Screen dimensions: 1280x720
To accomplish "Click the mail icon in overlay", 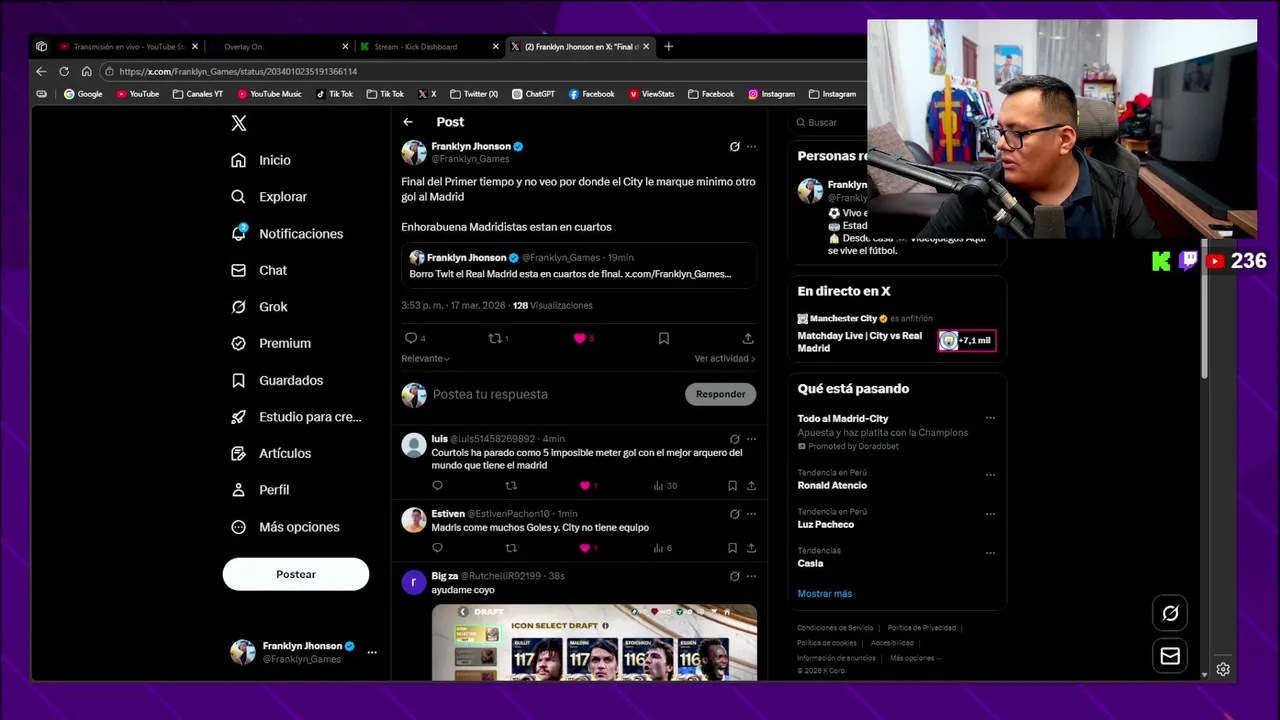I will (x=1170, y=656).
